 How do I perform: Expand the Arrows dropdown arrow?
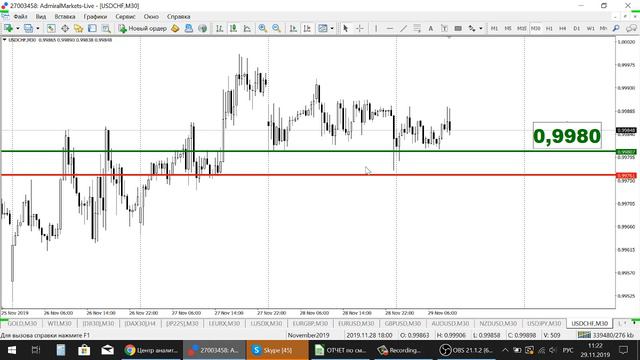pos(481,28)
